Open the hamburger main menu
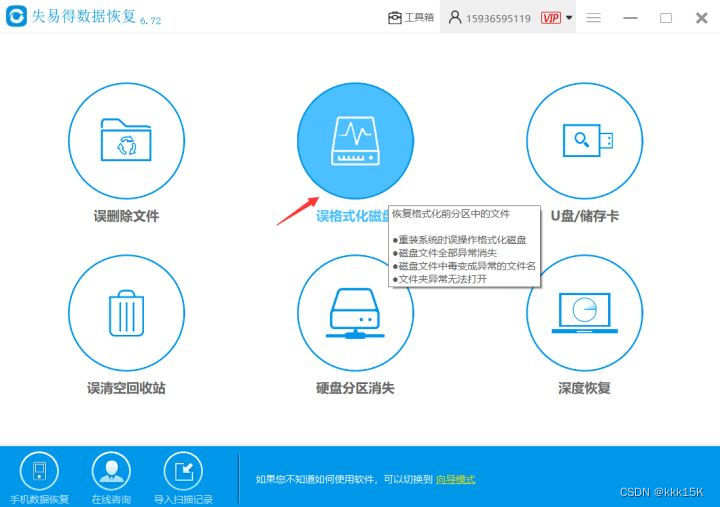This screenshot has width=720, height=507. pyautogui.click(x=593, y=18)
